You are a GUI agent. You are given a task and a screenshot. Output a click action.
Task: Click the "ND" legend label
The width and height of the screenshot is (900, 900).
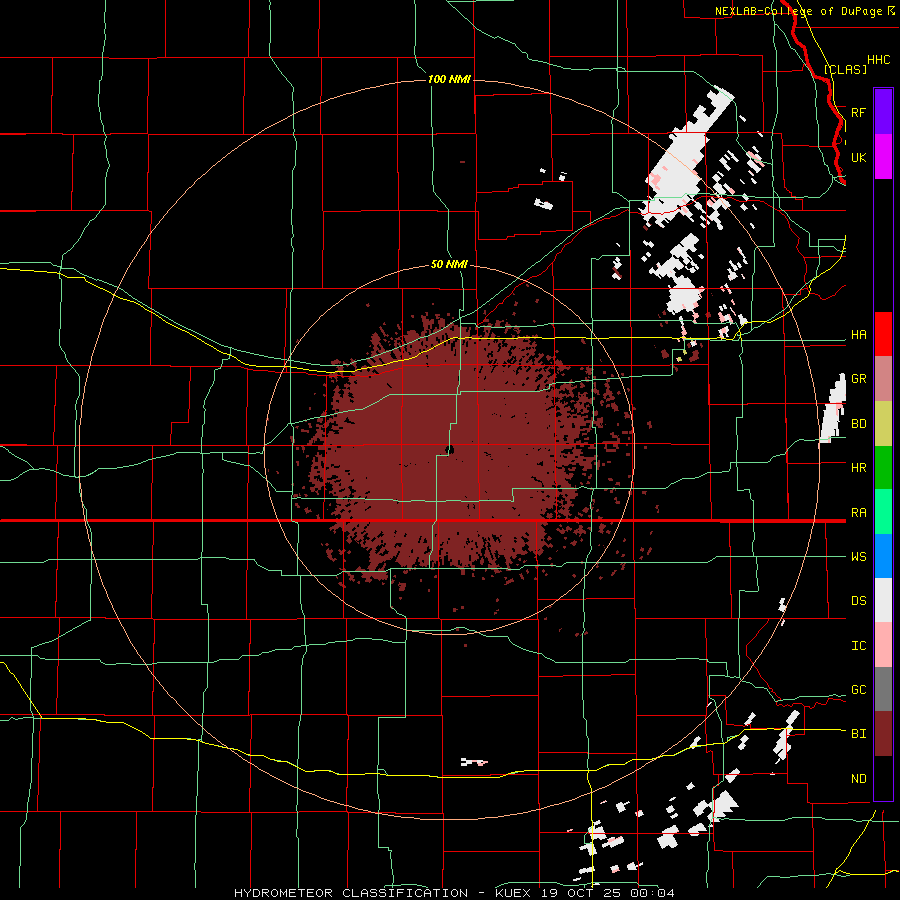pyautogui.click(x=858, y=779)
